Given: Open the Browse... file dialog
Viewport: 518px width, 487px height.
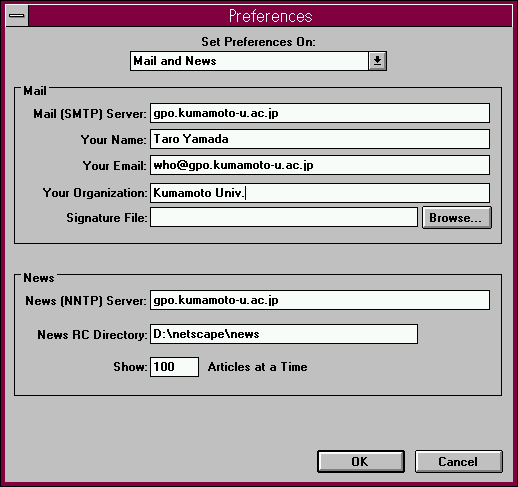Looking at the screenshot, I should [457, 218].
